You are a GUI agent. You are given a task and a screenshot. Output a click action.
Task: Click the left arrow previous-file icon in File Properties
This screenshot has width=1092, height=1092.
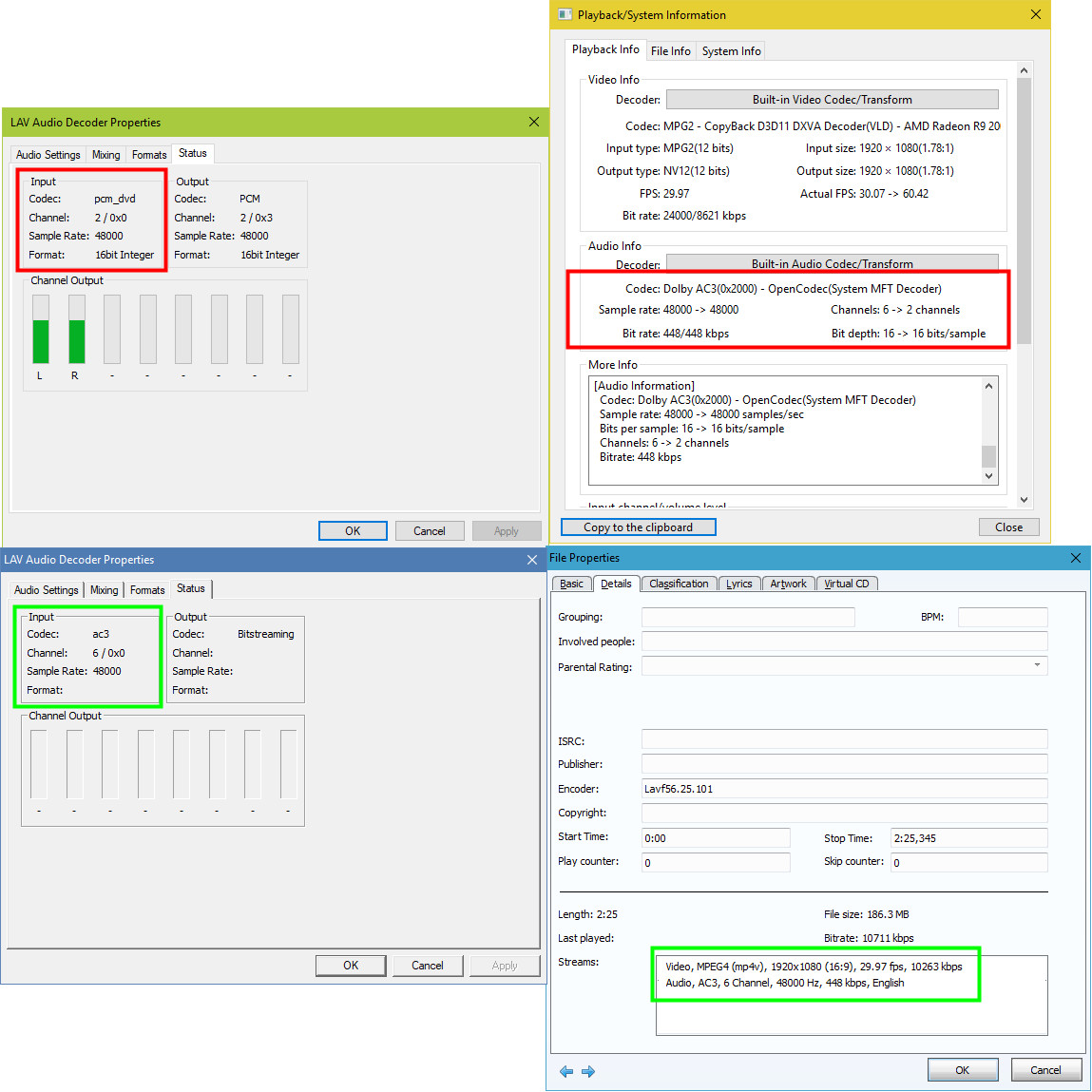coord(566,1071)
